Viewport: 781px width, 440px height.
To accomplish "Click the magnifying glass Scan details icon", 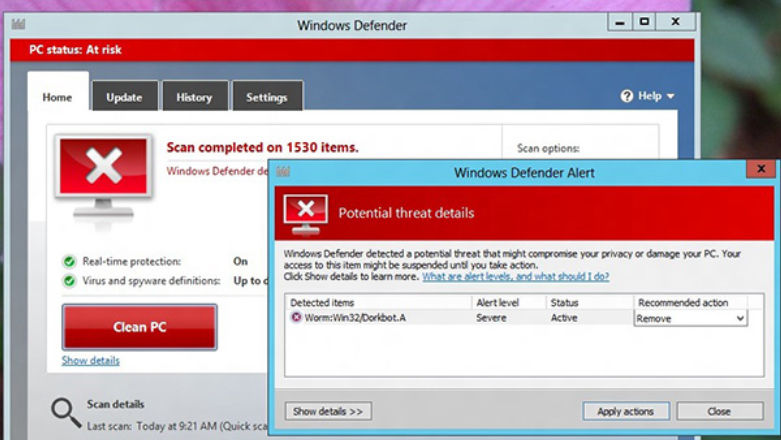I will 66,413.
